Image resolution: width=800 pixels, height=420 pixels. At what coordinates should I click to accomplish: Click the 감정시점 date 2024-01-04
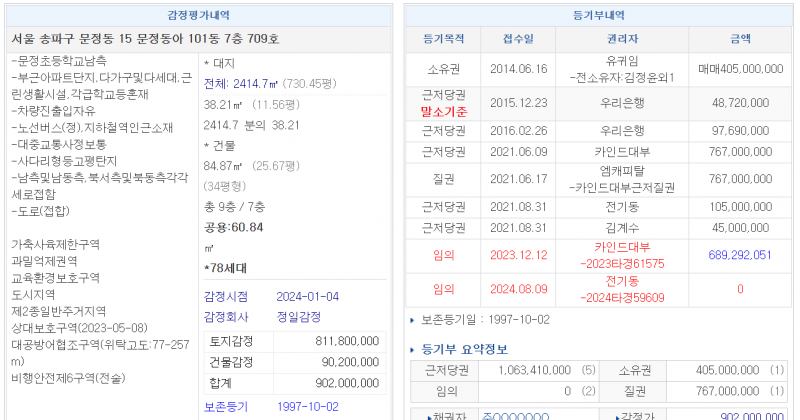click(307, 297)
